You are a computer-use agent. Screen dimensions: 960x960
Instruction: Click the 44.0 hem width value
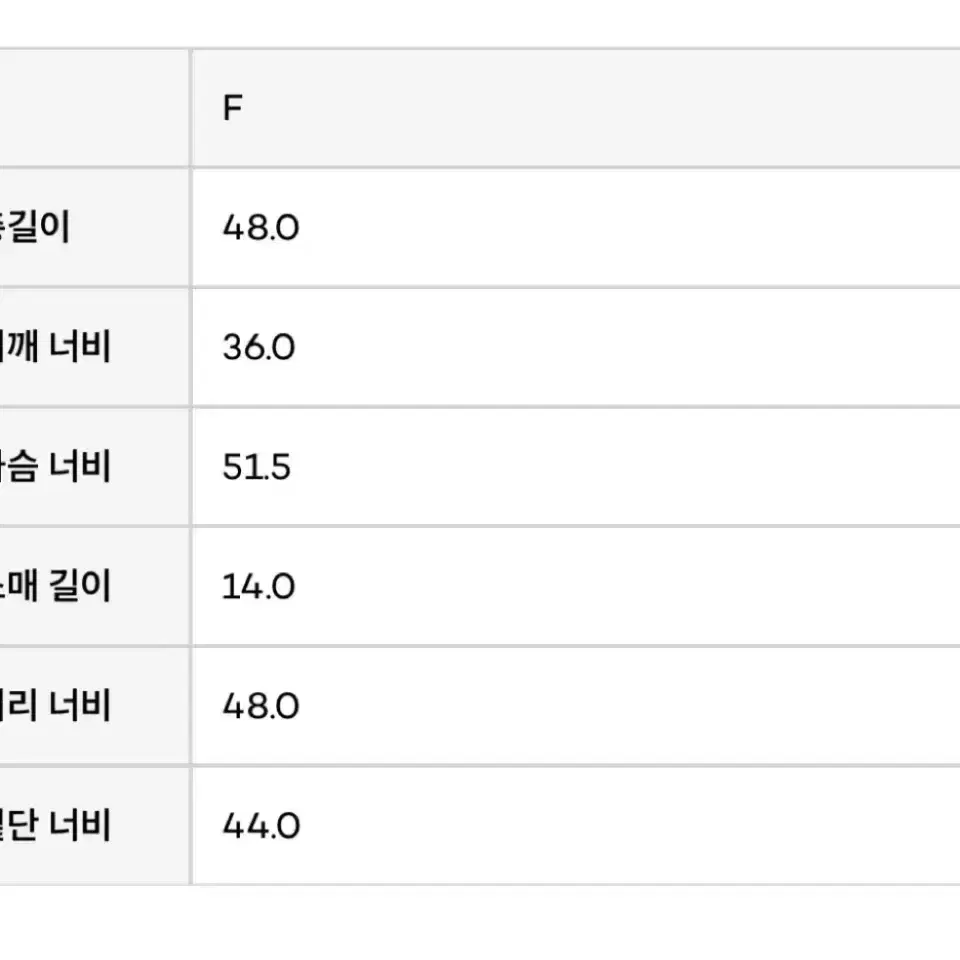pyautogui.click(x=261, y=825)
